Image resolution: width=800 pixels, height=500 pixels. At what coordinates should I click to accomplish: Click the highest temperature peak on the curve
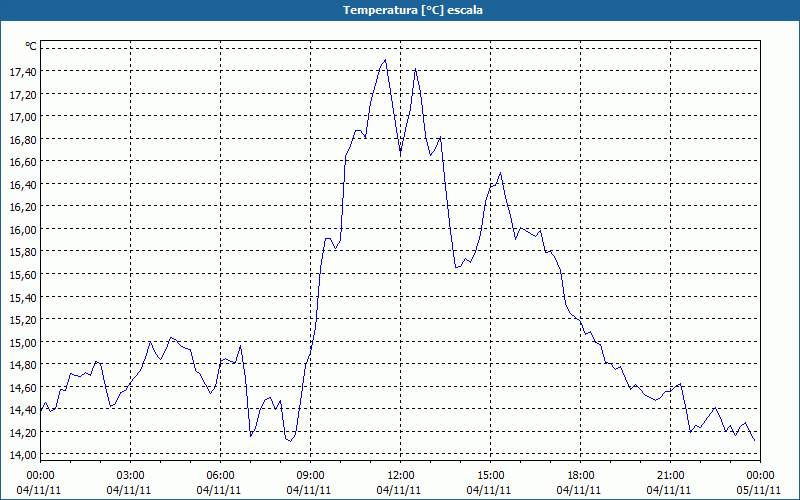tap(385, 60)
